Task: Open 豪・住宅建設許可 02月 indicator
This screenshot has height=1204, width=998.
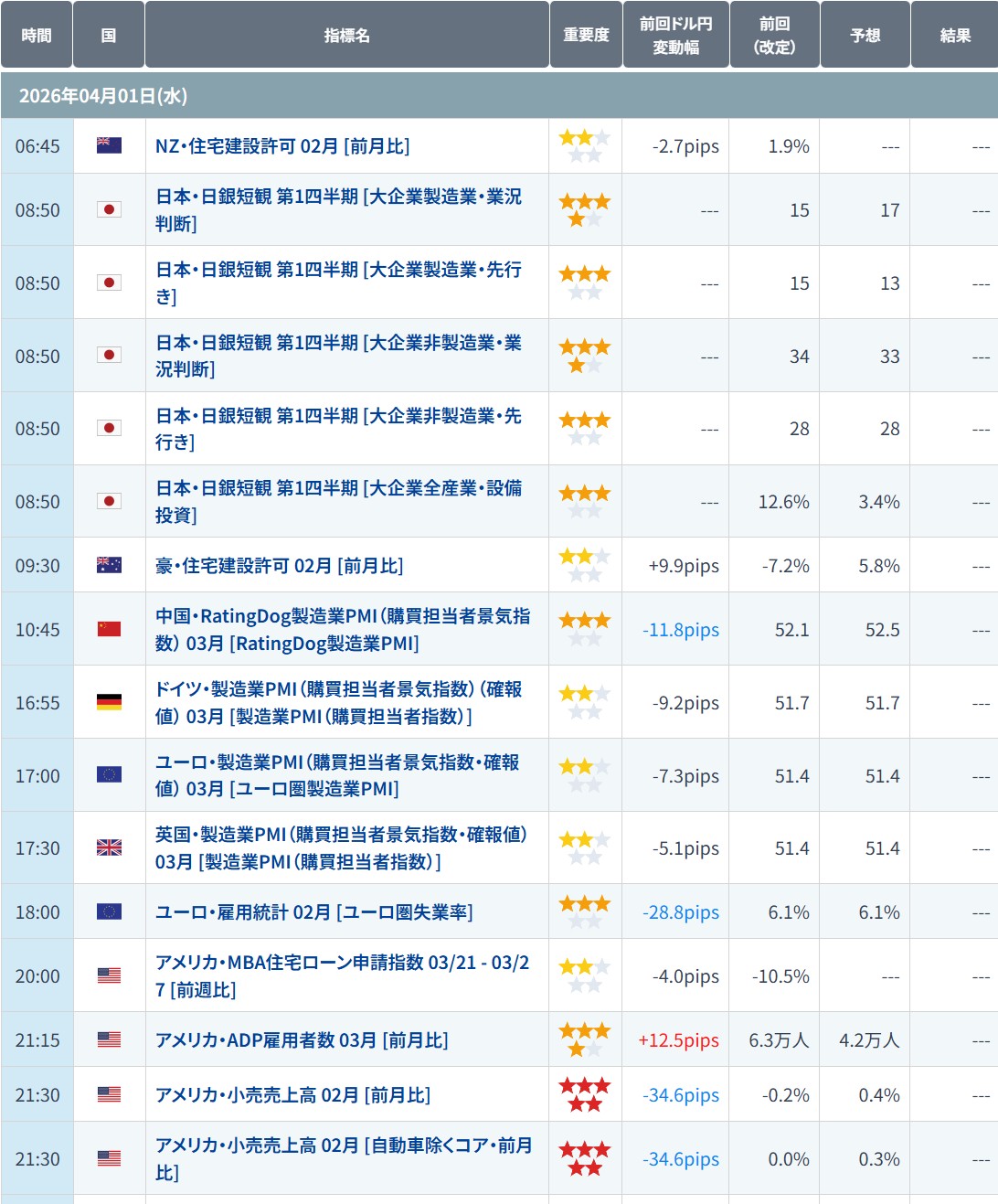Action: tap(279, 566)
